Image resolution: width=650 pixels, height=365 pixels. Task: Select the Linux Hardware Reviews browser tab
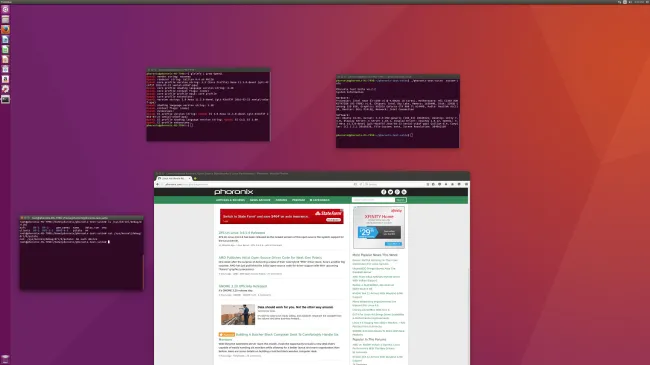(x=173, y=178)
